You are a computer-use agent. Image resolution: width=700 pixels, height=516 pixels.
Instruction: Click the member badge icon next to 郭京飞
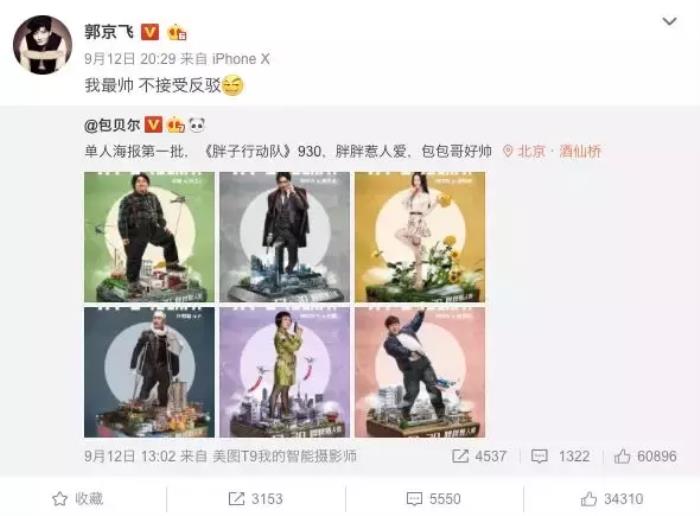tap(176, 32)
